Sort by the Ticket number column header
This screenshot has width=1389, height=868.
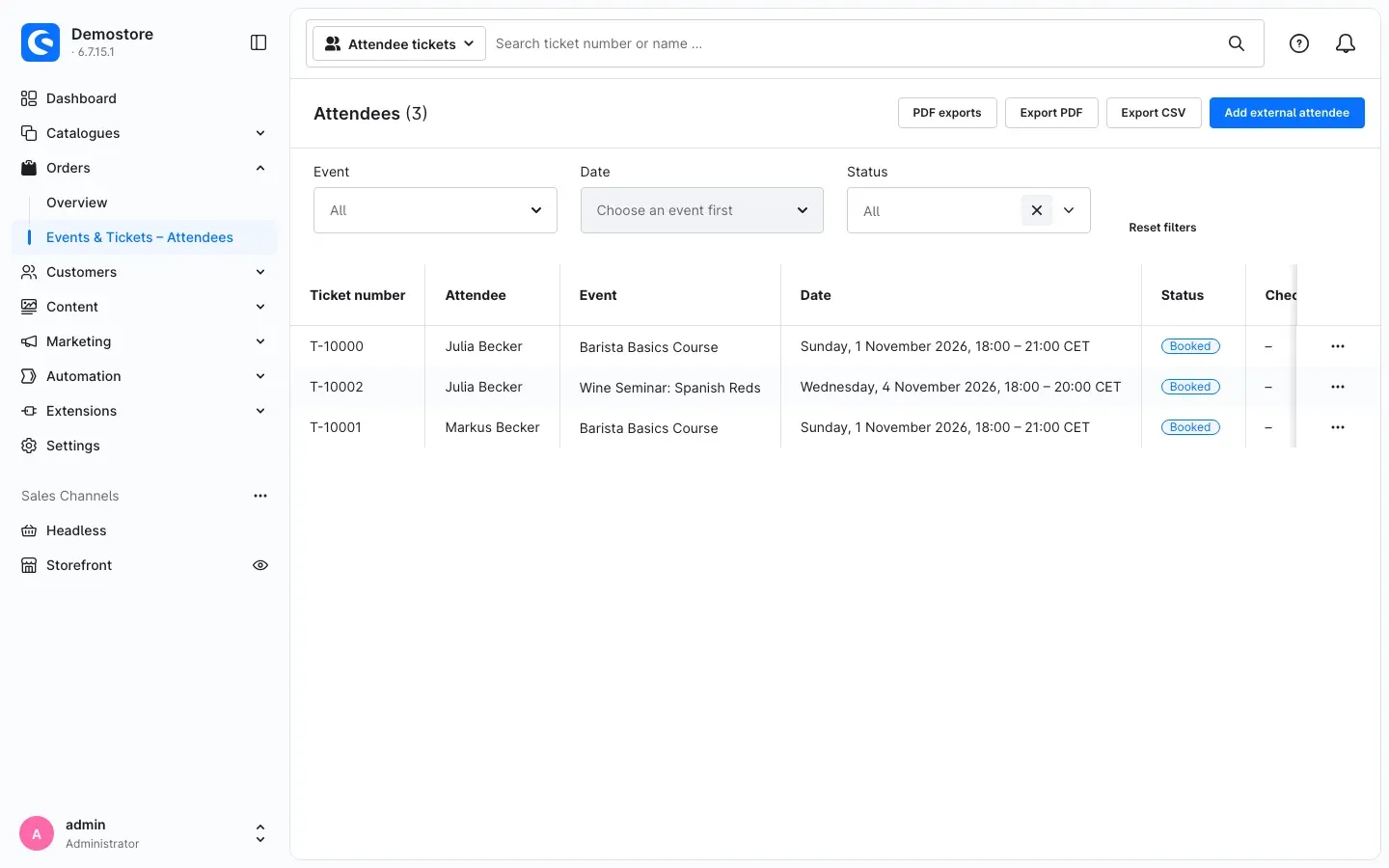pos(358,295)
